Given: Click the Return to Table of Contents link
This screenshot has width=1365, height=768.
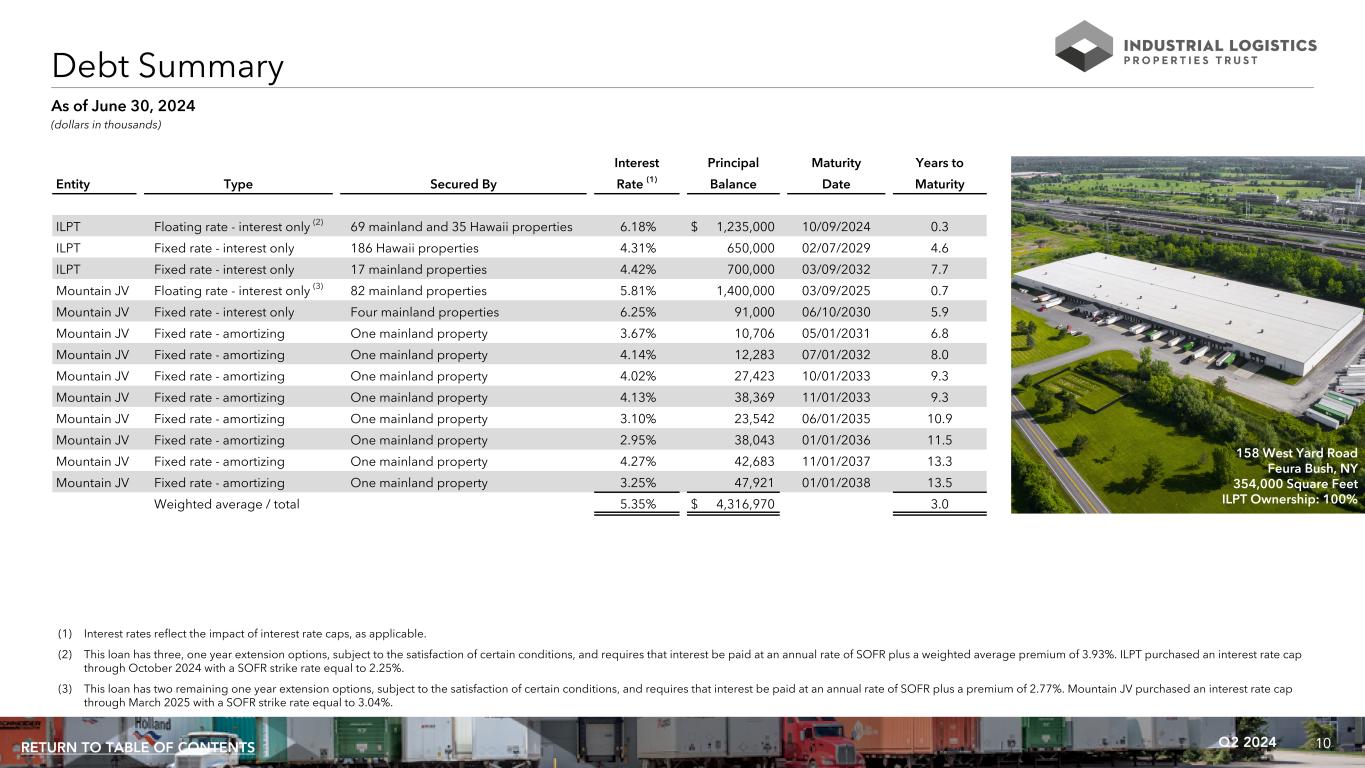Looking at the screenshot, I should (138, 748).
